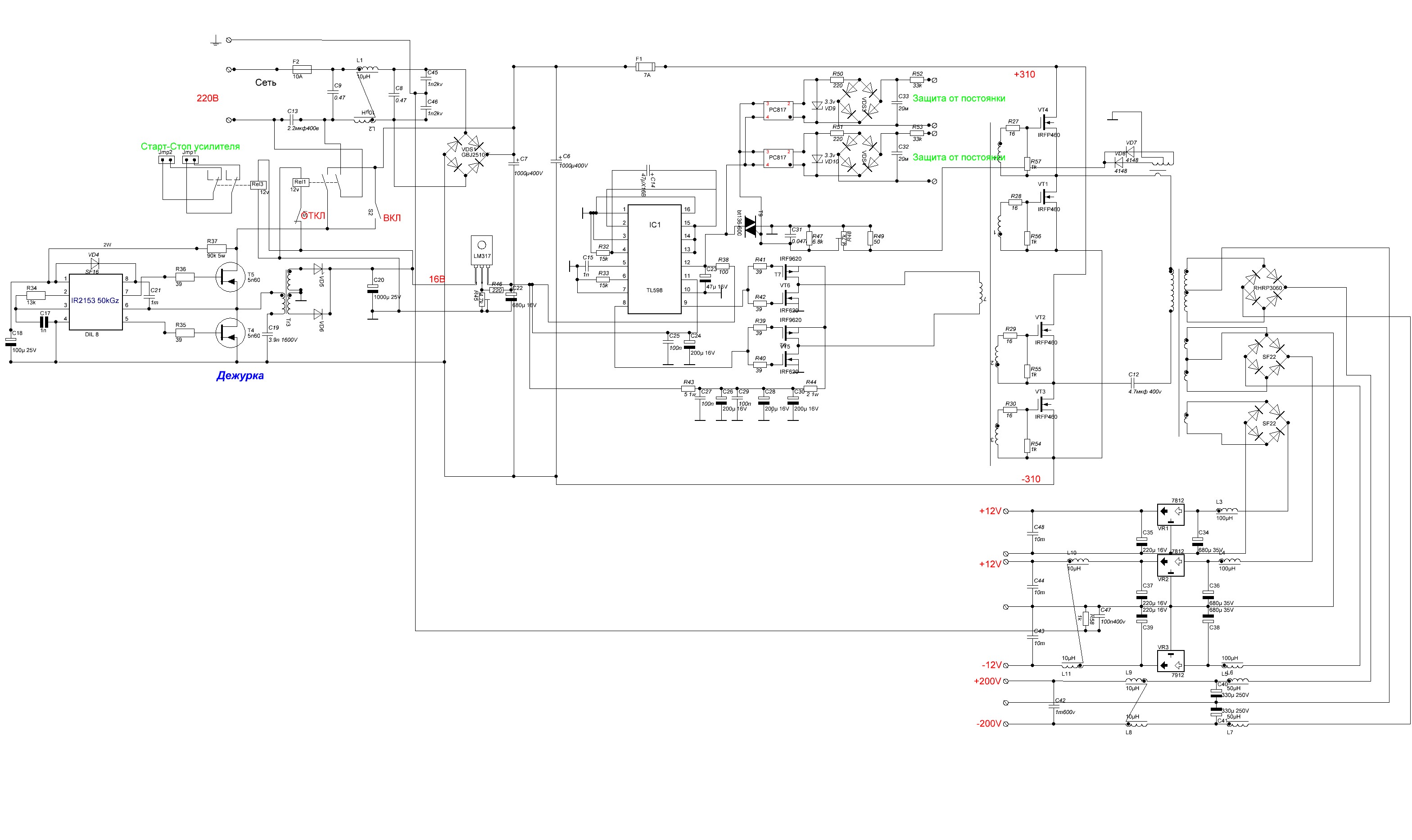
Task: Select jumper Jmp1
Action: [x=190, y=160]
